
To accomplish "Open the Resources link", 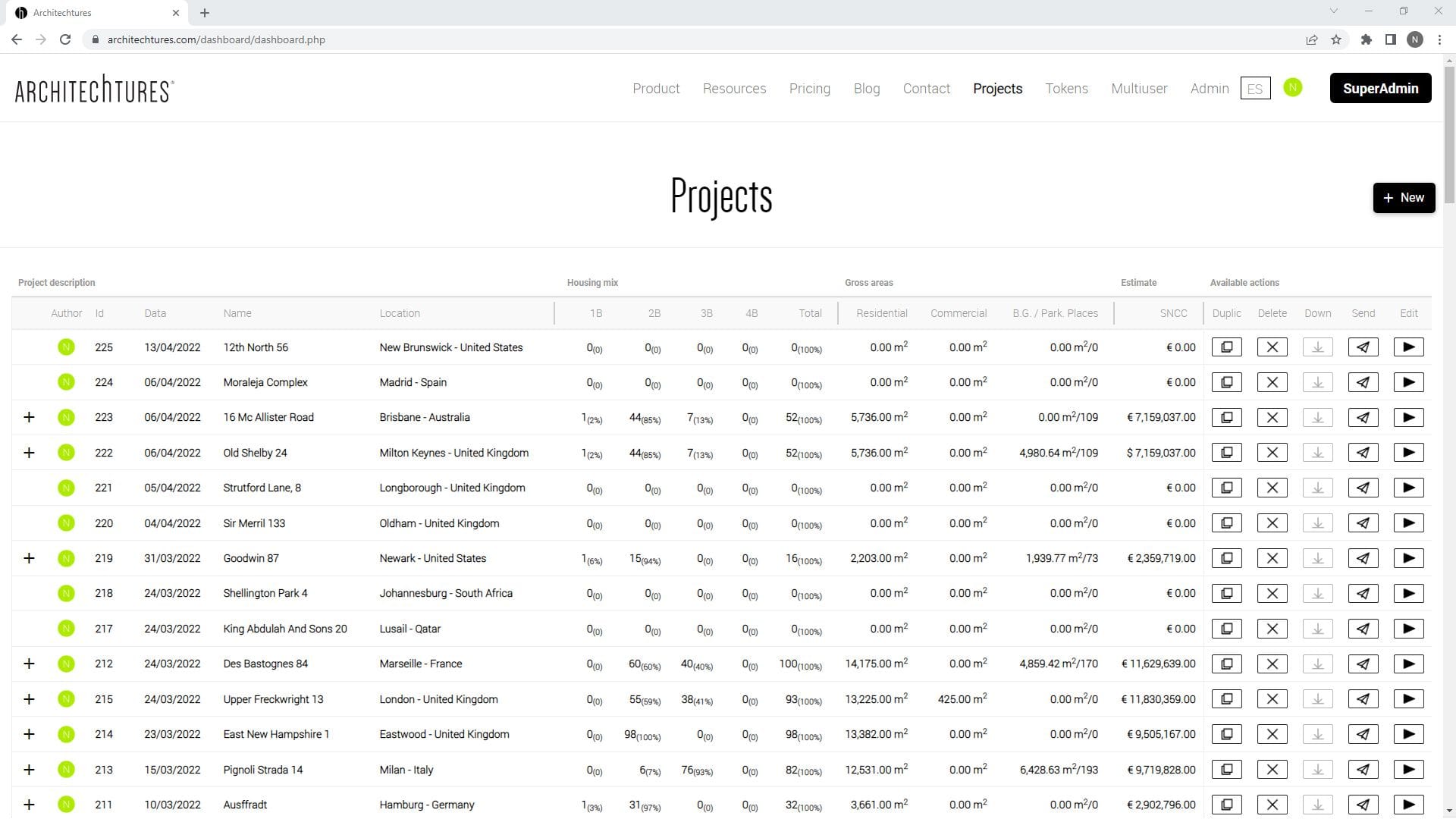I will point(734,88).
